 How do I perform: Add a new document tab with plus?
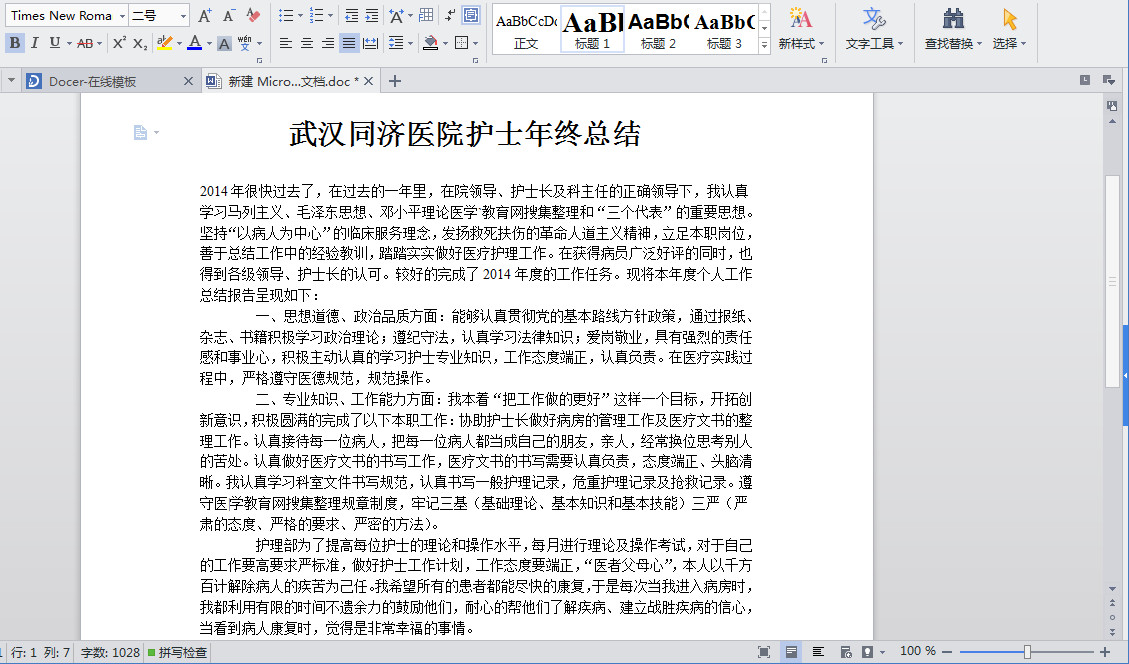point(395,81)
